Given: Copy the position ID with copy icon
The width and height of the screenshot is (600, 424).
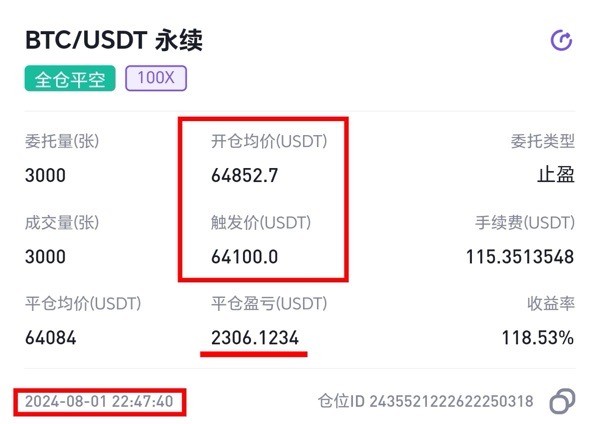Looking at the screenshot, I should pos(562,401).
